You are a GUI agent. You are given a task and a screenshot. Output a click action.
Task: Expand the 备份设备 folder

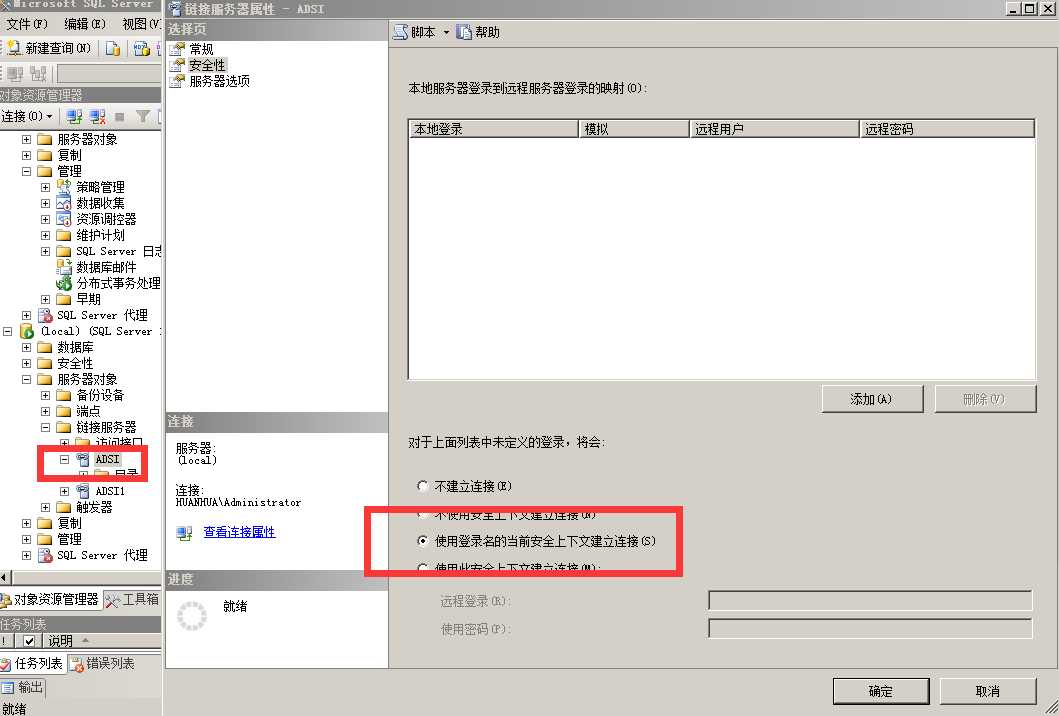45,395
